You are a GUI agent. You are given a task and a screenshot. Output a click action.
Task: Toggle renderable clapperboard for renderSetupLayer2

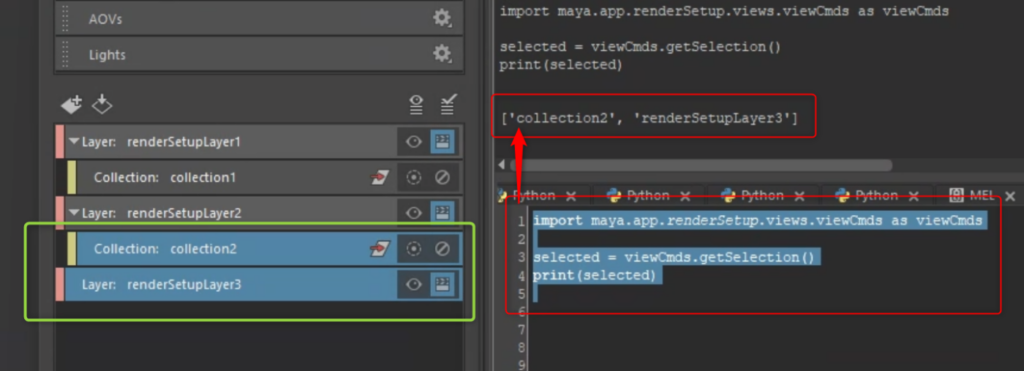coord(442,213)
